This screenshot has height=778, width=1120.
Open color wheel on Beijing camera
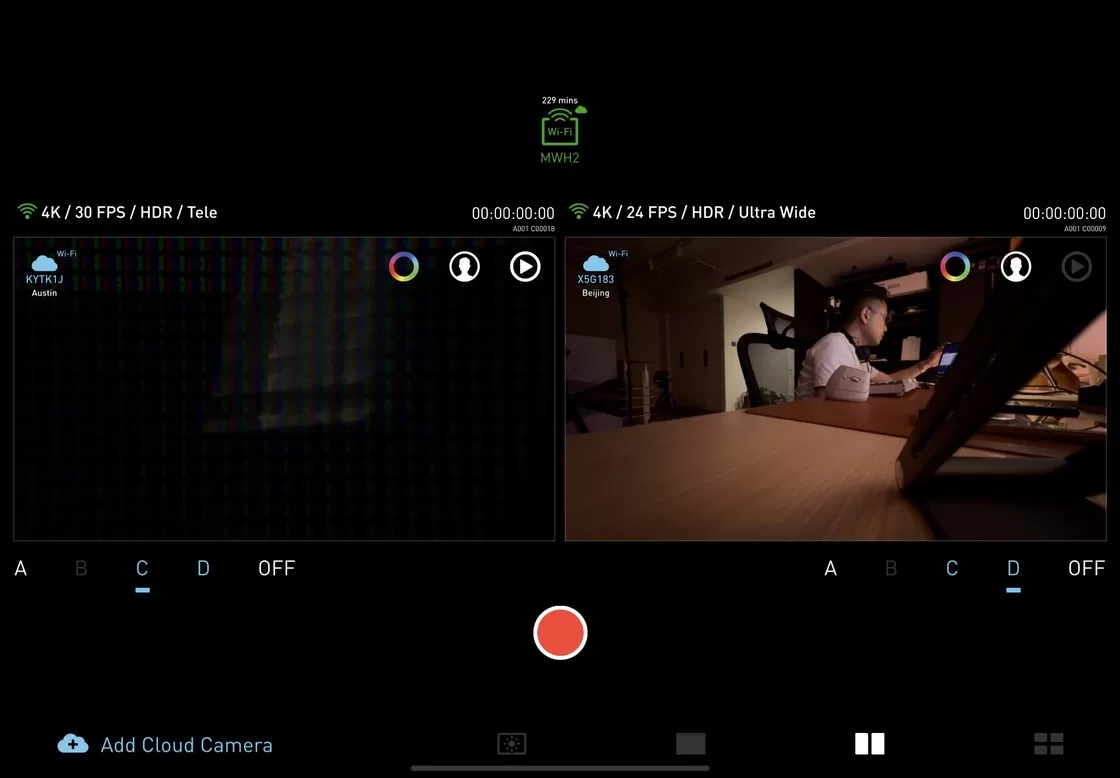(955, 266)
